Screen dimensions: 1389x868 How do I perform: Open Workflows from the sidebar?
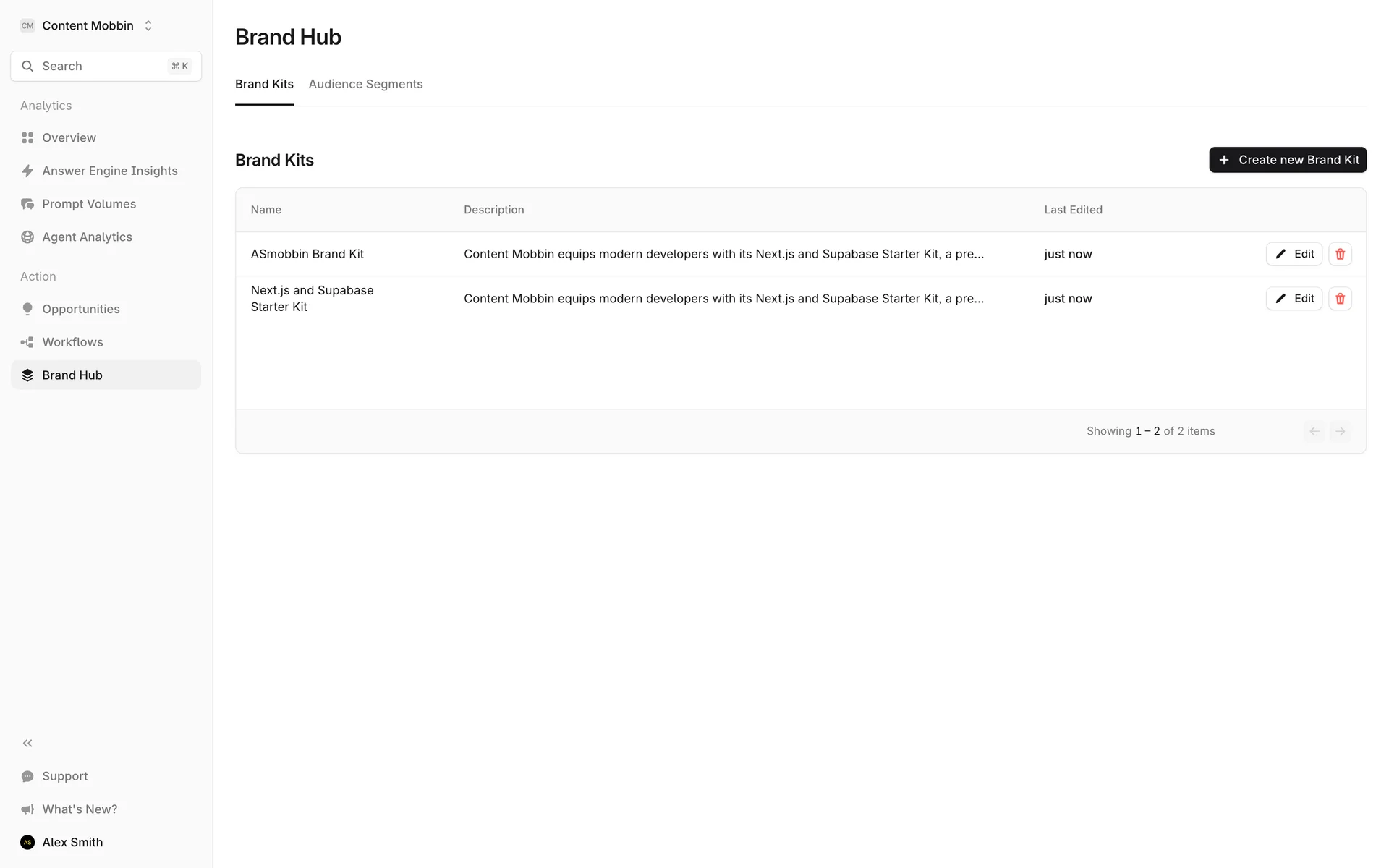pos(72,342)
